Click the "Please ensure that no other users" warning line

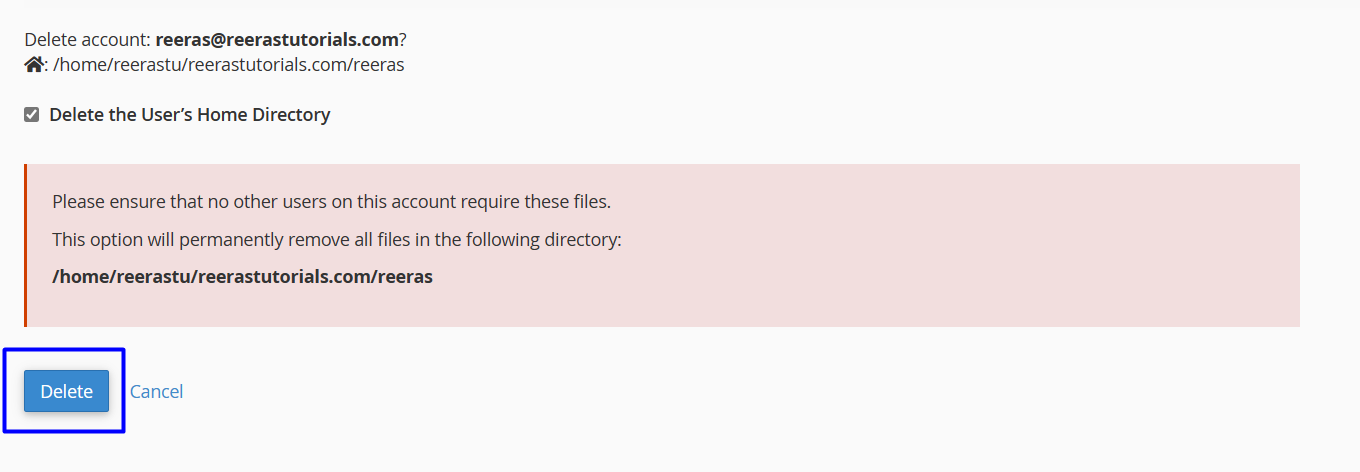(x=331, y=202)
